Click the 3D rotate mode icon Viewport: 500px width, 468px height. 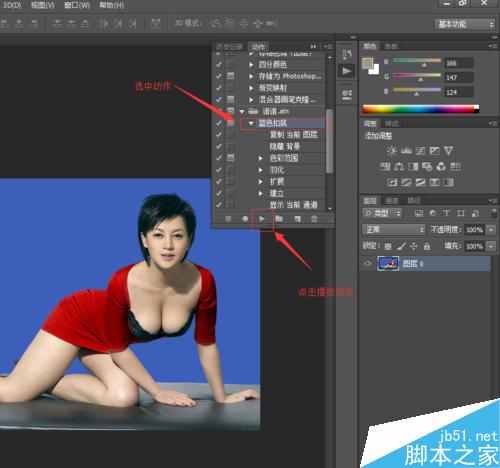[x=216, y=24]
